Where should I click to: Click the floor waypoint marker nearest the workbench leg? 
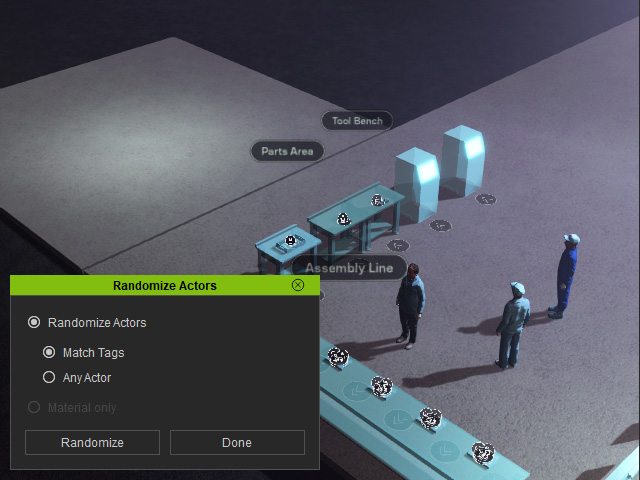(398, 245)
